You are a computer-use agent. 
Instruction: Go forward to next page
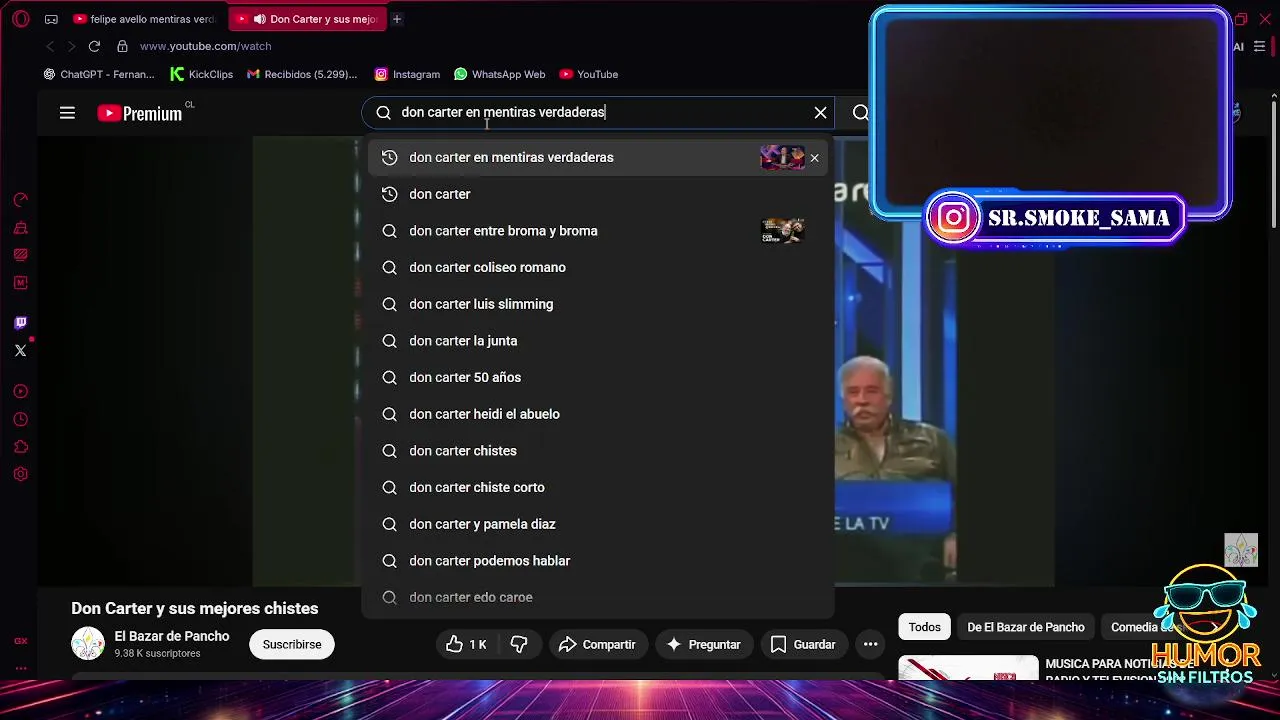coord(71,46)
